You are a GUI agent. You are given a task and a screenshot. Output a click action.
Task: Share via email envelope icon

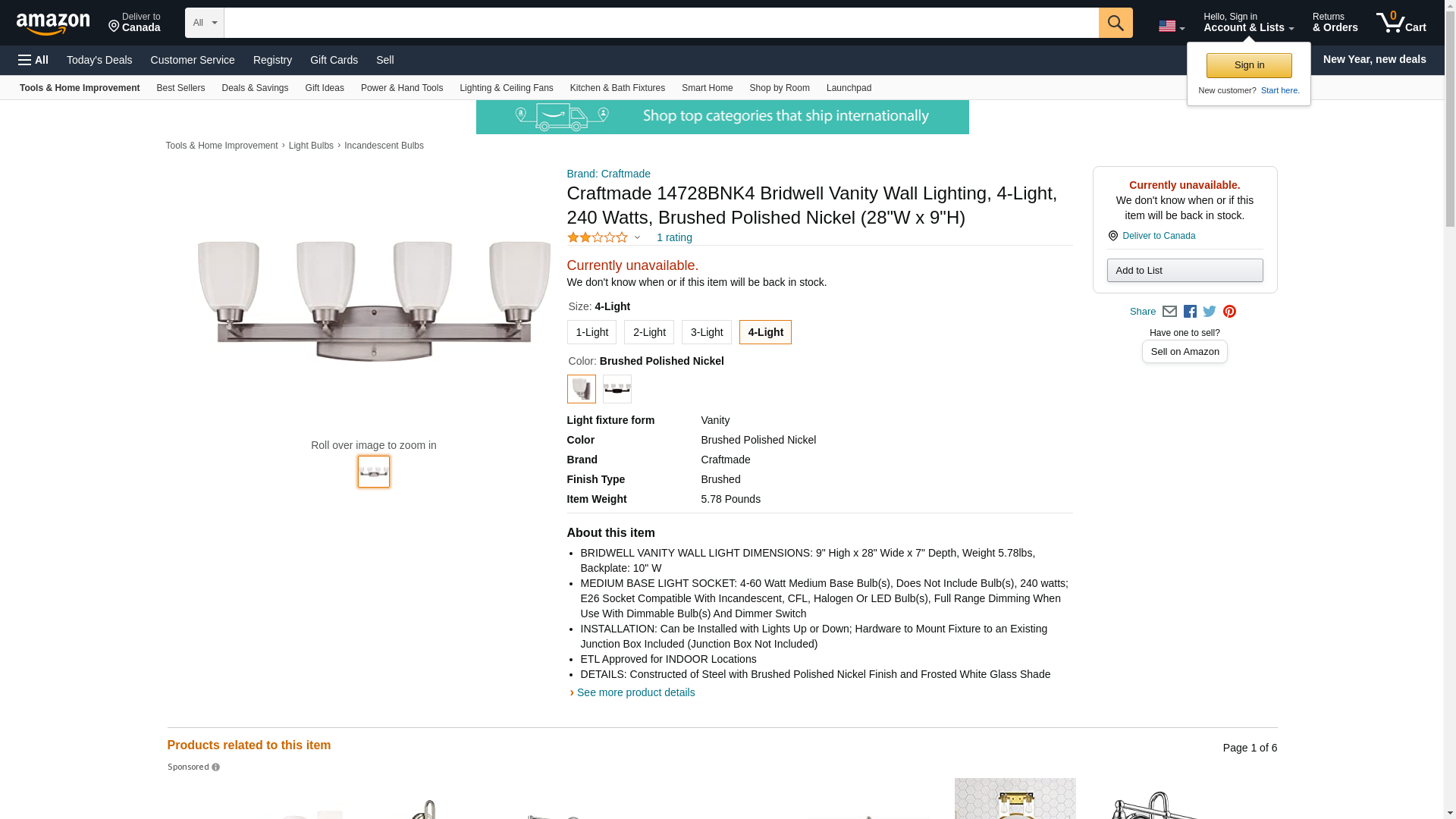(x=1169, y=312)
